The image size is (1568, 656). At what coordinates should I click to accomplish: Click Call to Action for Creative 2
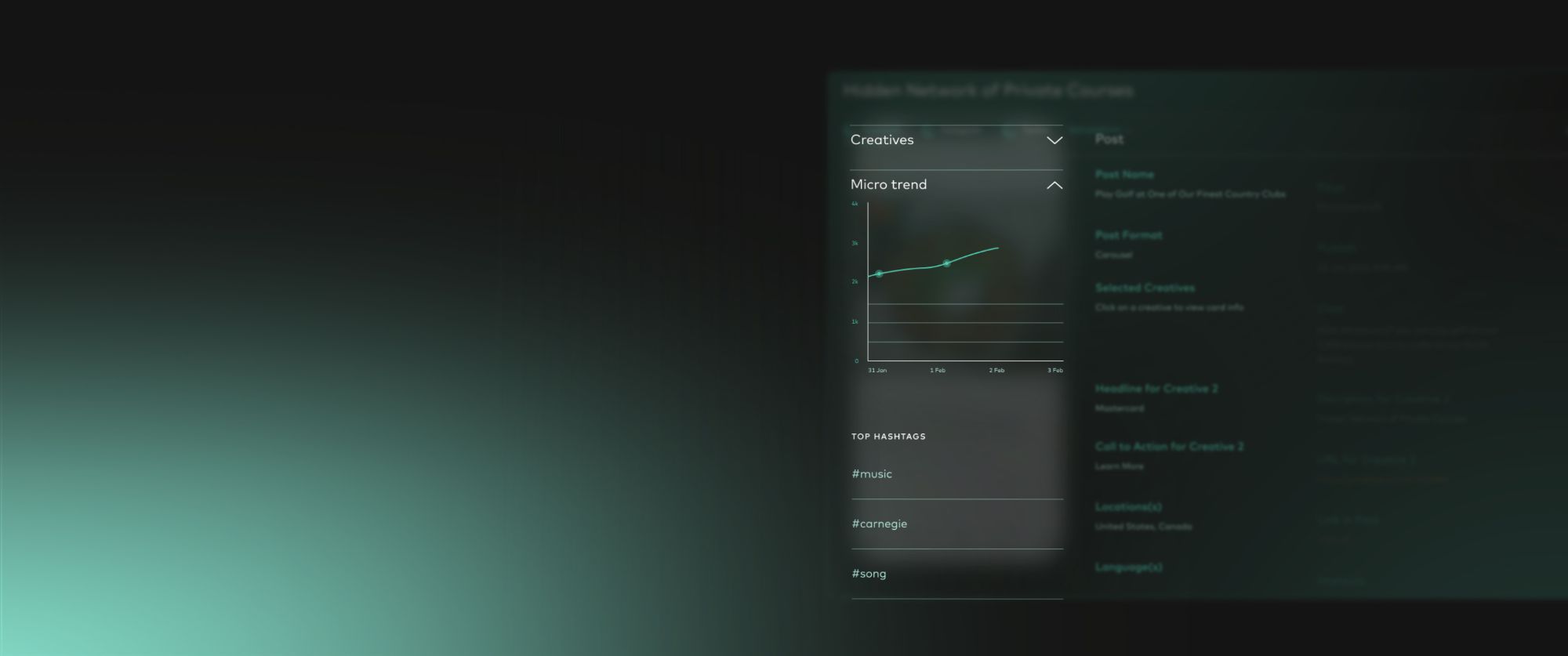(1169, 447)
